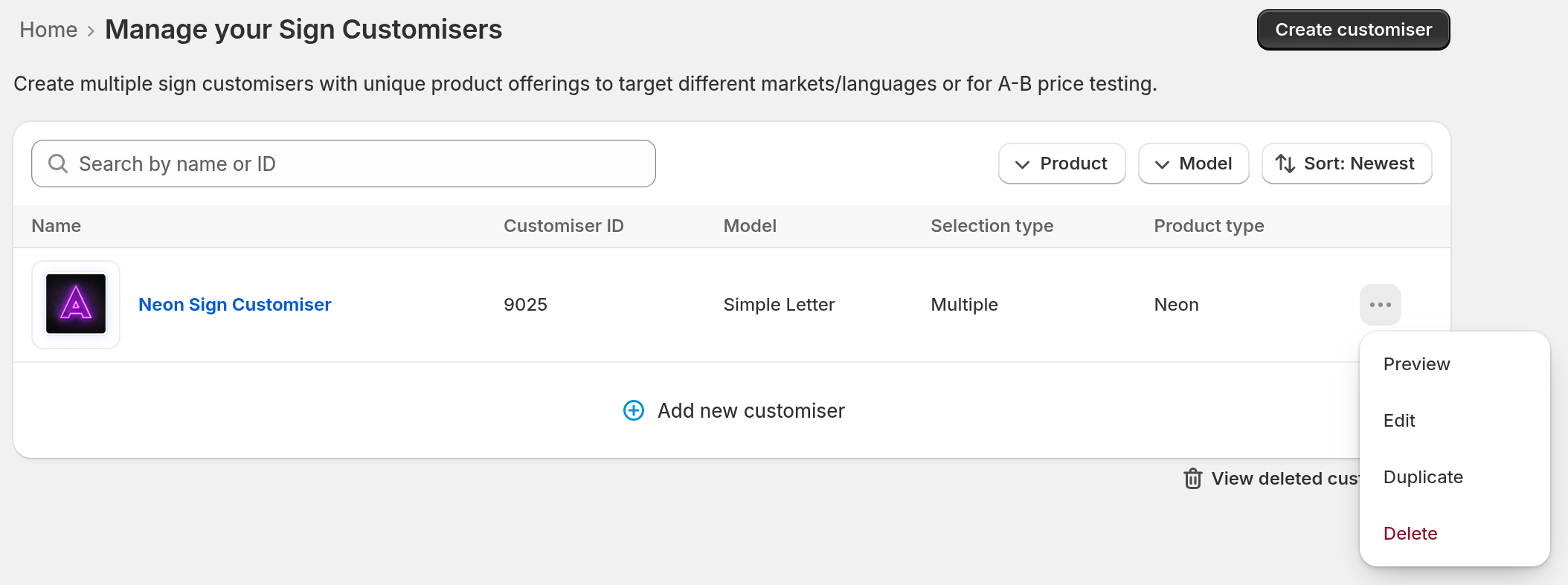The width and height of the screenshot is (1568, 585).
Task: Go to the Home breadcrumb
Action: coord(48,30)
